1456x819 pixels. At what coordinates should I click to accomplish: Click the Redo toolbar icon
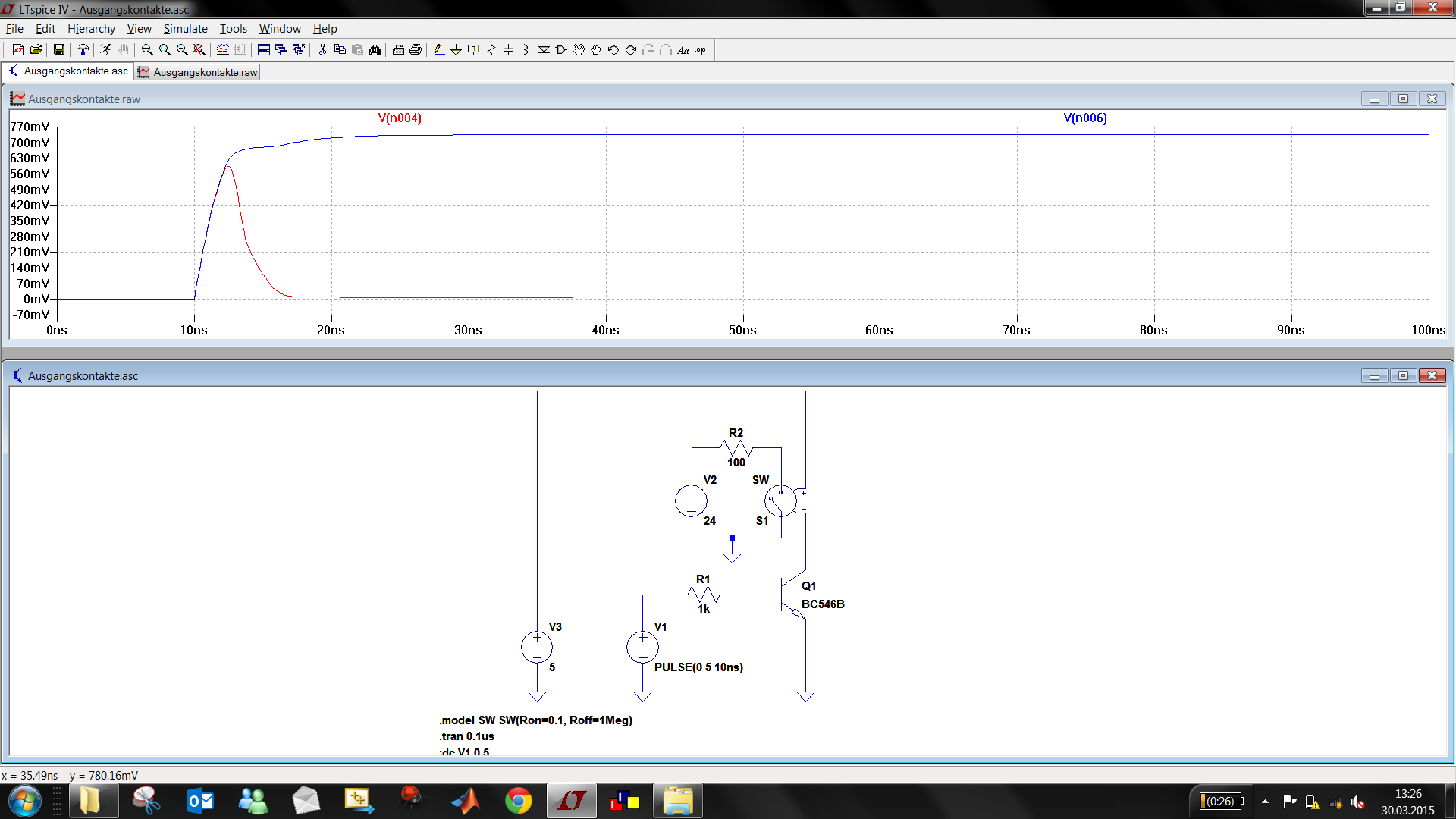pos(631,50)
